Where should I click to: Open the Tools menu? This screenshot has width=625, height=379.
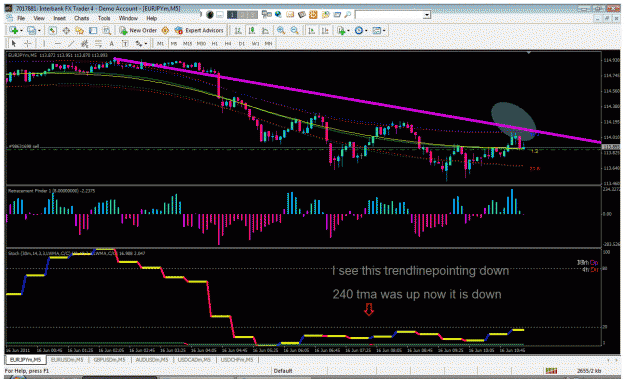point(104,18)
